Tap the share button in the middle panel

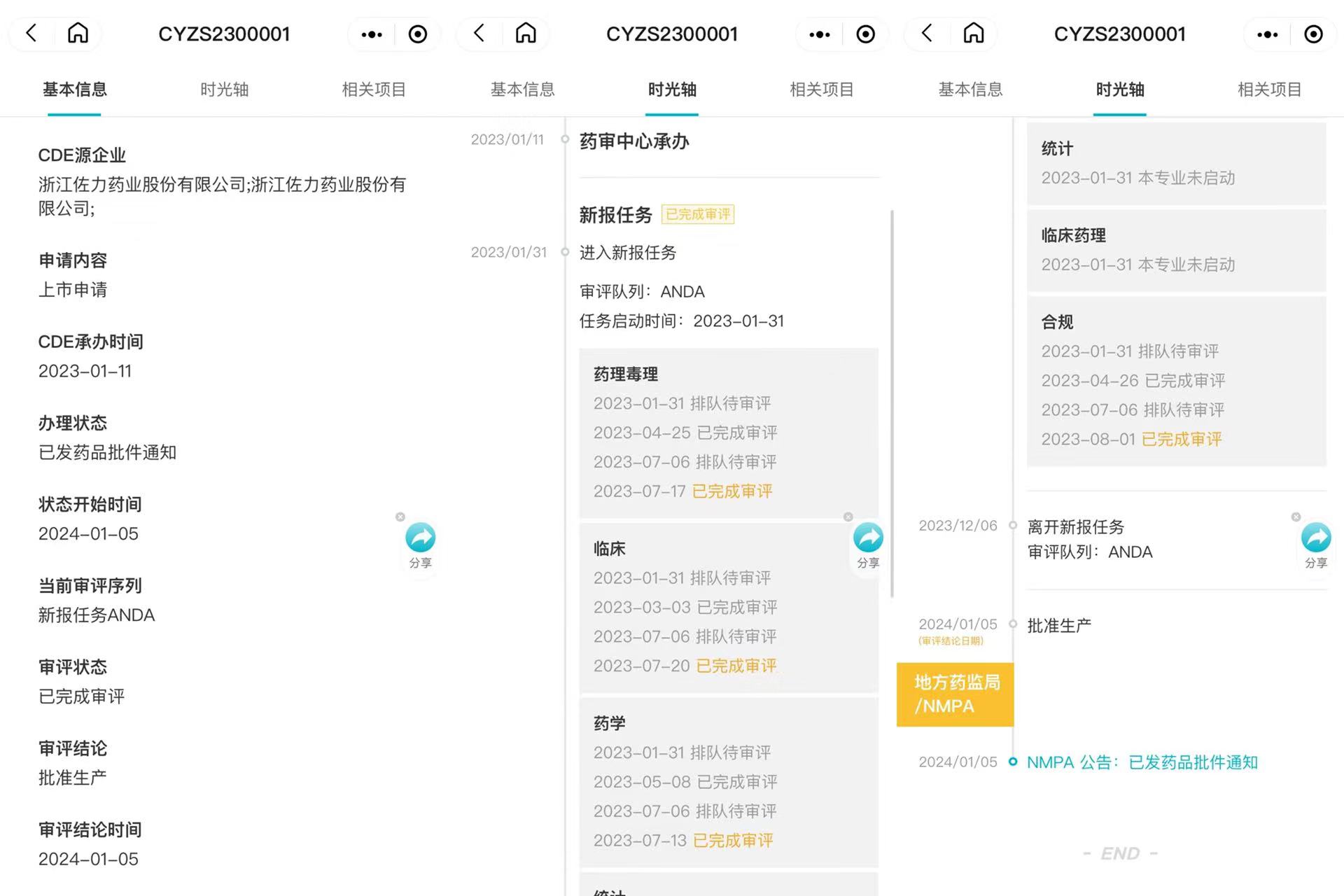pyautogui.click(x=868, y=538)
